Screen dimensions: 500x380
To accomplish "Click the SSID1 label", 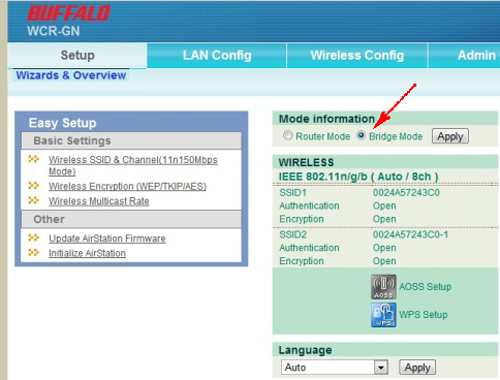I will 293,193.
